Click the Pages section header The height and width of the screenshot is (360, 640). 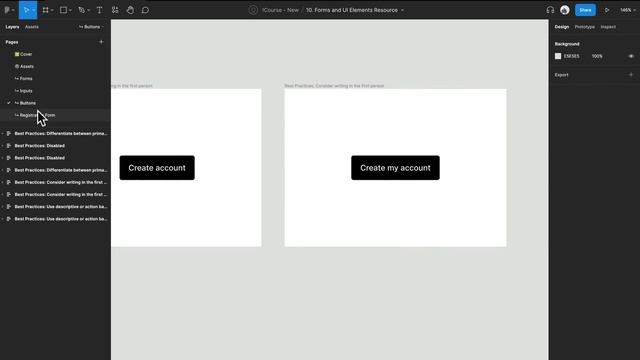coord(12,42)
